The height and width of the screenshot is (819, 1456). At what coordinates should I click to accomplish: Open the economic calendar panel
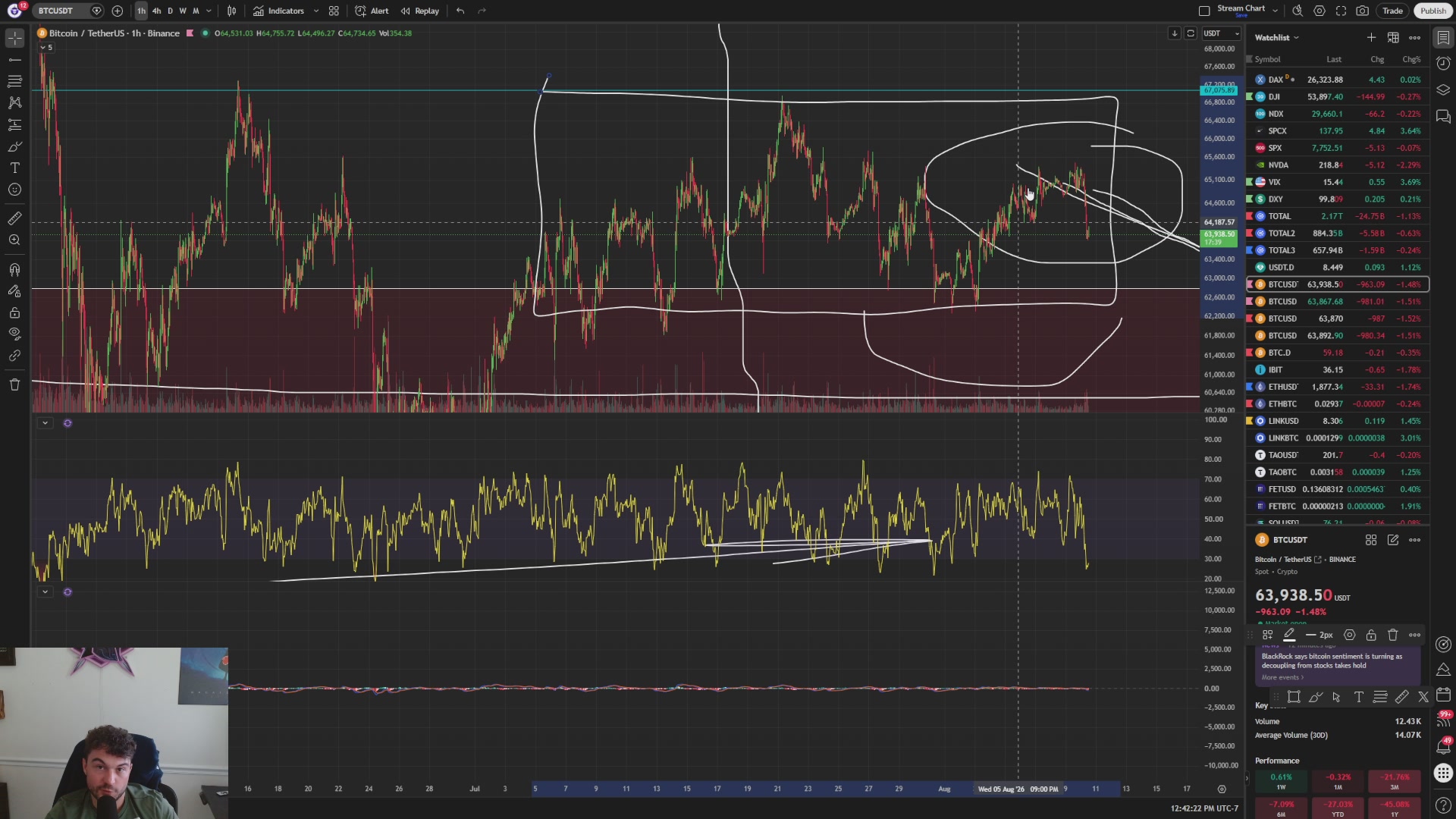tap(1443, 695)
